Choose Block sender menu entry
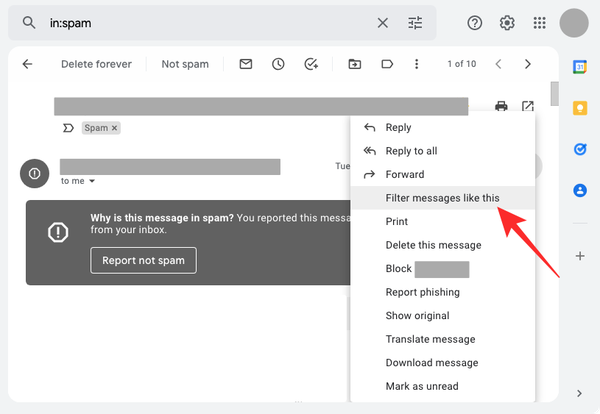 442,269
